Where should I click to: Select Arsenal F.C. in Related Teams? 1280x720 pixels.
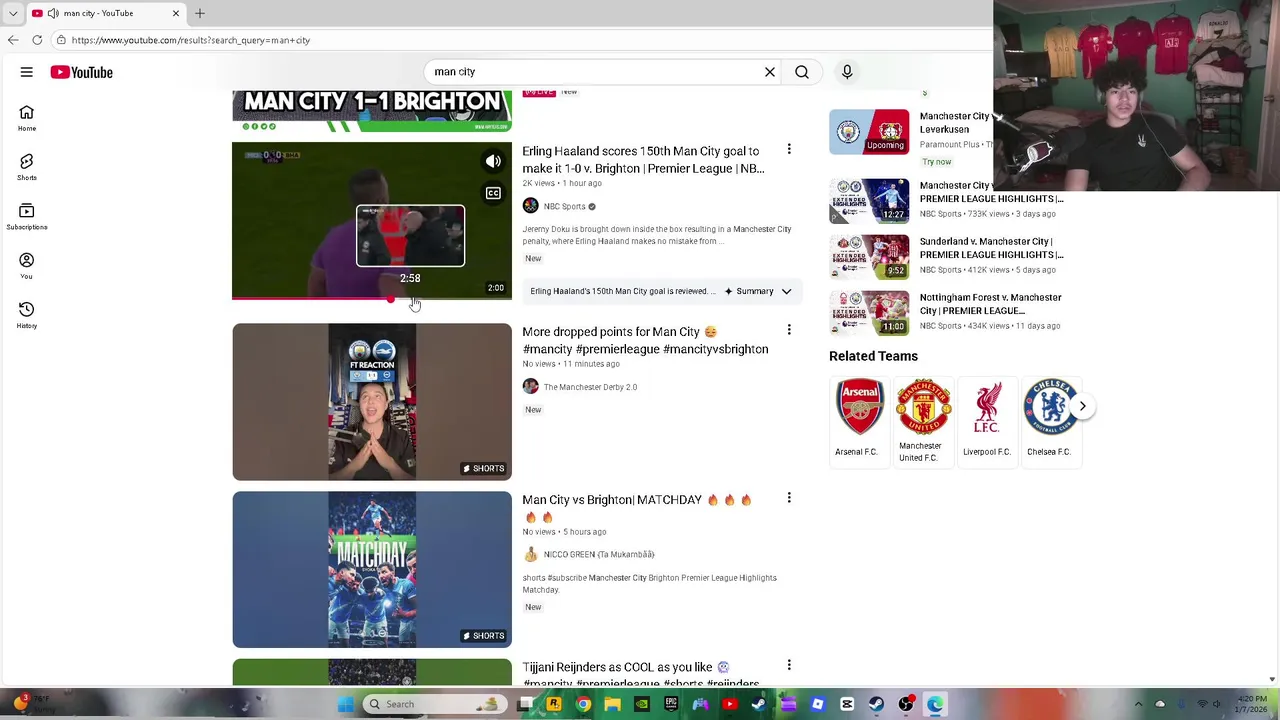coord(859,420)
